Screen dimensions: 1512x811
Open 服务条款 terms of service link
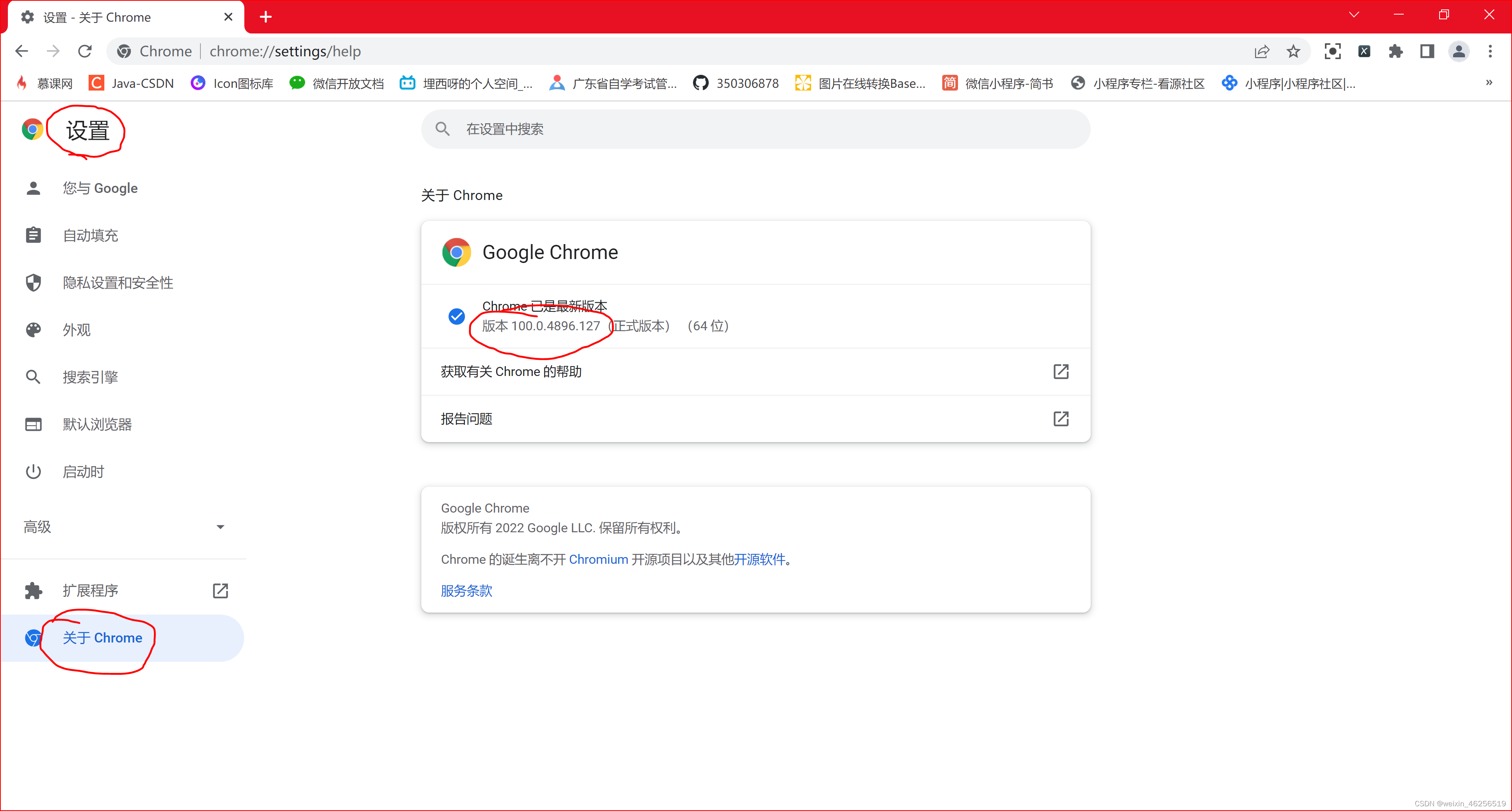coord(466,591)
